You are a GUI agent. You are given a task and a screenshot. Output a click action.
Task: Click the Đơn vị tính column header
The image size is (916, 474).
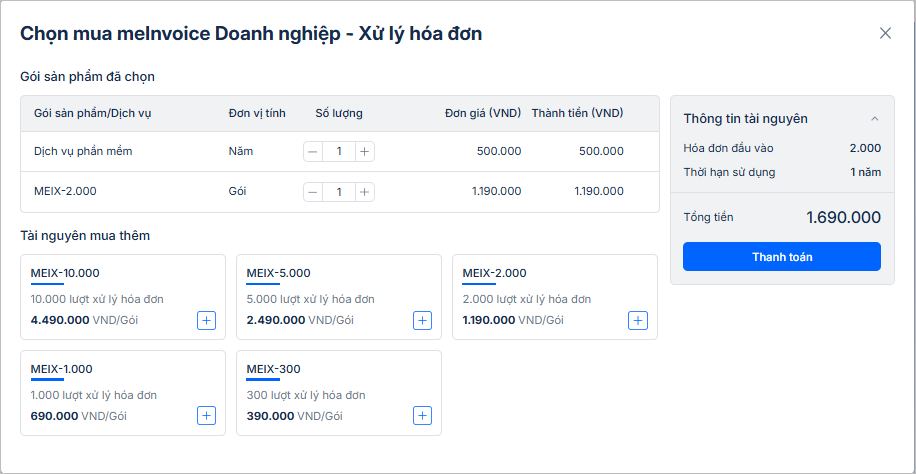(257, 113)
